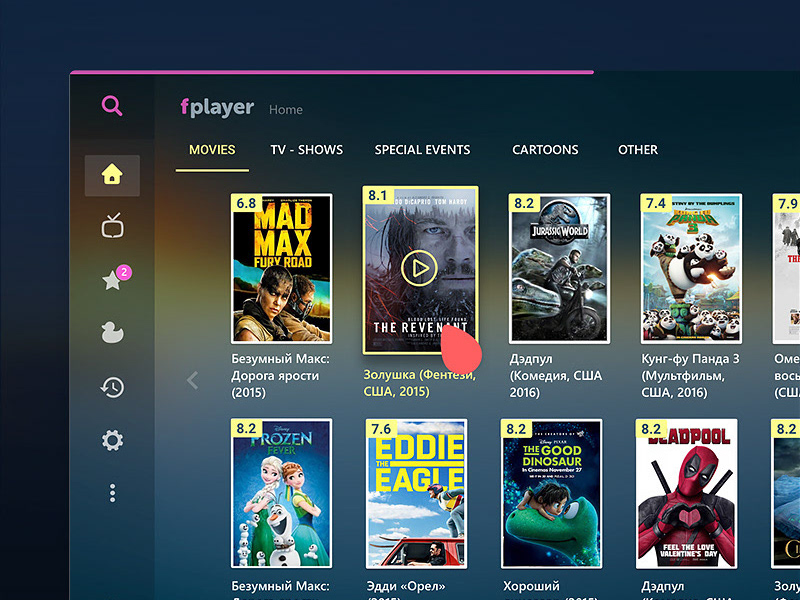Click the pink progress bar at top
This screenshot has width=800, height=600.
pos(332,72)
